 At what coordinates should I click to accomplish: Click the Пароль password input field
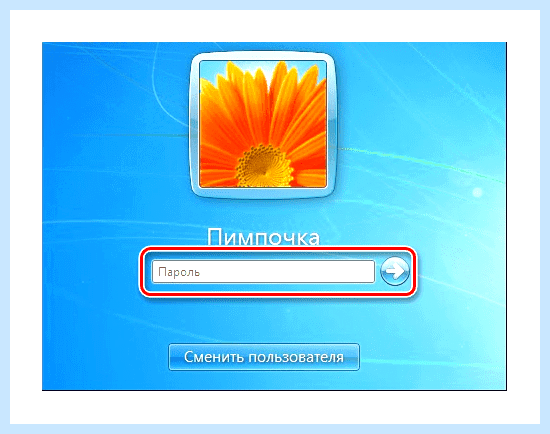click(263, 272)
